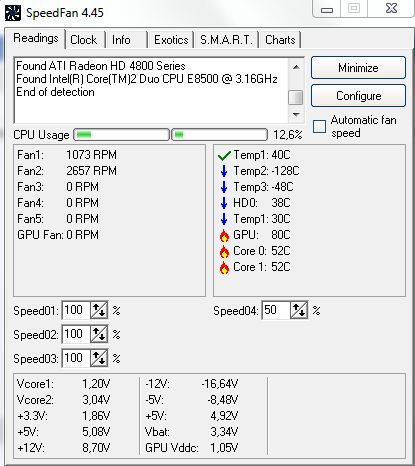Click the blue down arrow beside Temp2

click(x=224, y=171)
